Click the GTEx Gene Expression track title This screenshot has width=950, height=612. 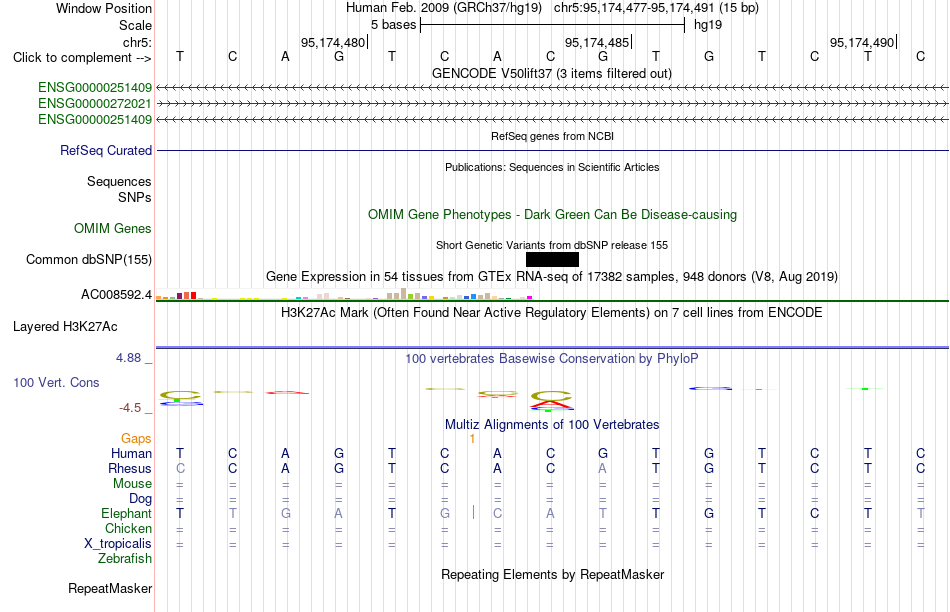pos(551,276)
